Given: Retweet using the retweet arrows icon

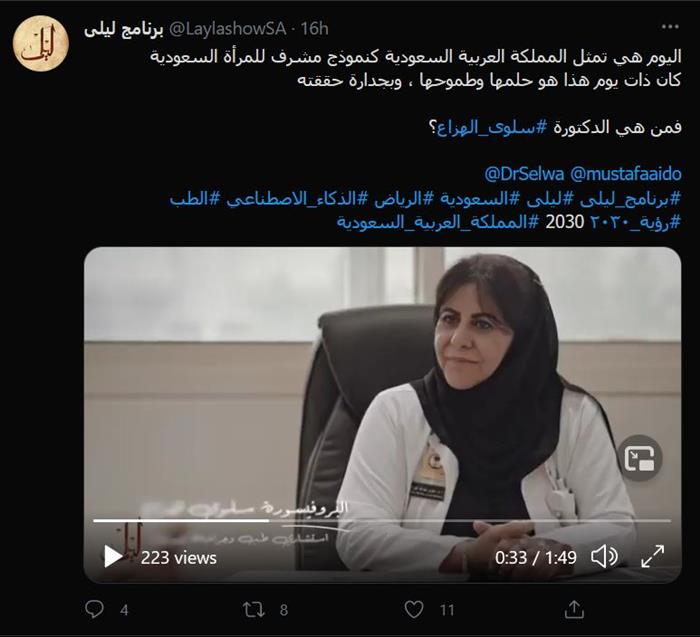Looking at the screenshot, I should tap(254, 609).
